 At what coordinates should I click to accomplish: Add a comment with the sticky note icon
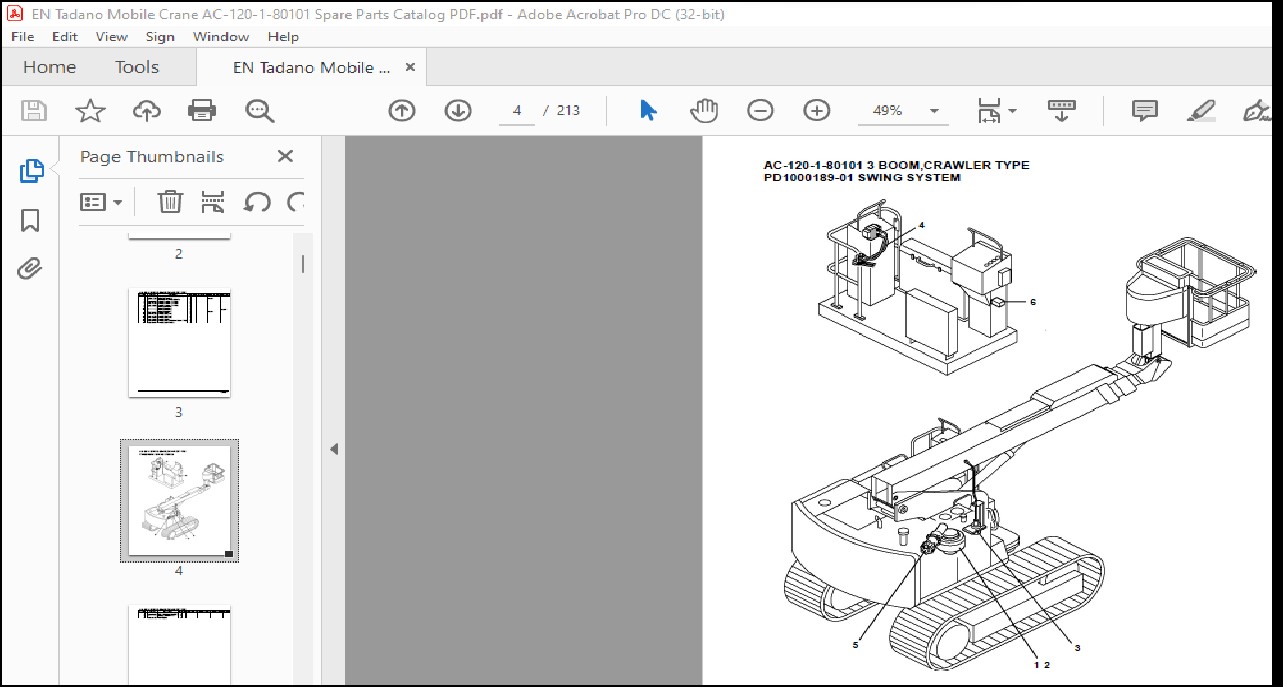tap(1145, 111)
